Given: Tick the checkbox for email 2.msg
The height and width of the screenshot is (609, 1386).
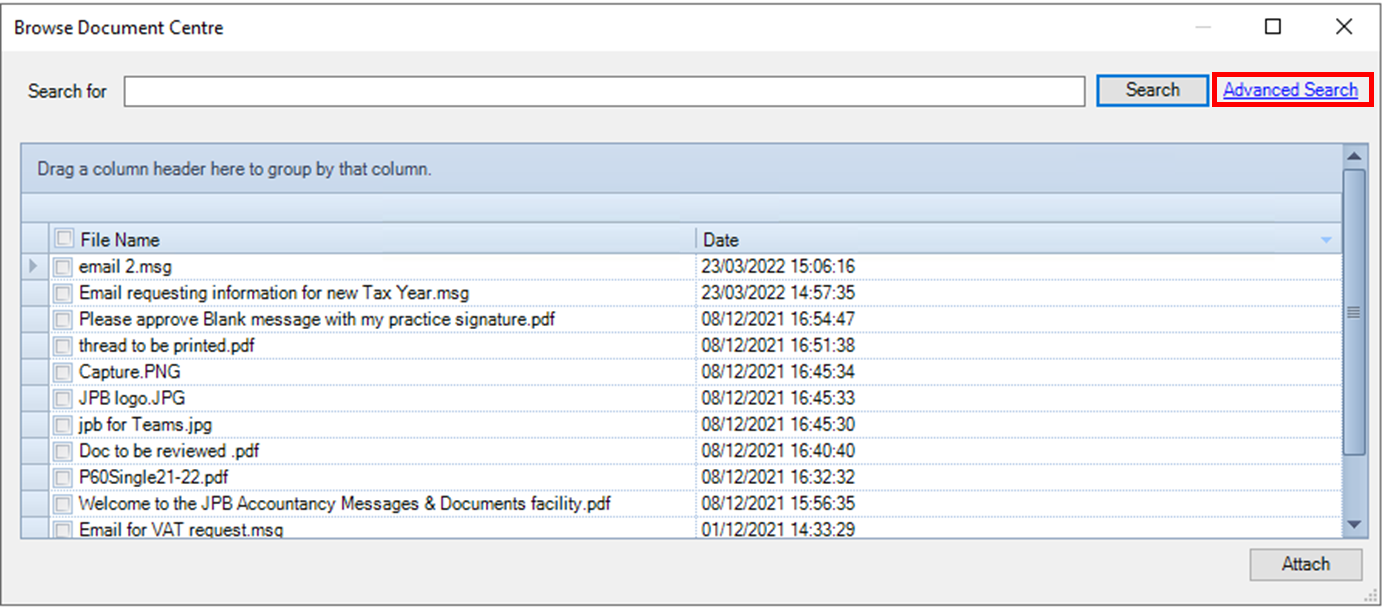Looking at the screenshot, I should point(63,267).
